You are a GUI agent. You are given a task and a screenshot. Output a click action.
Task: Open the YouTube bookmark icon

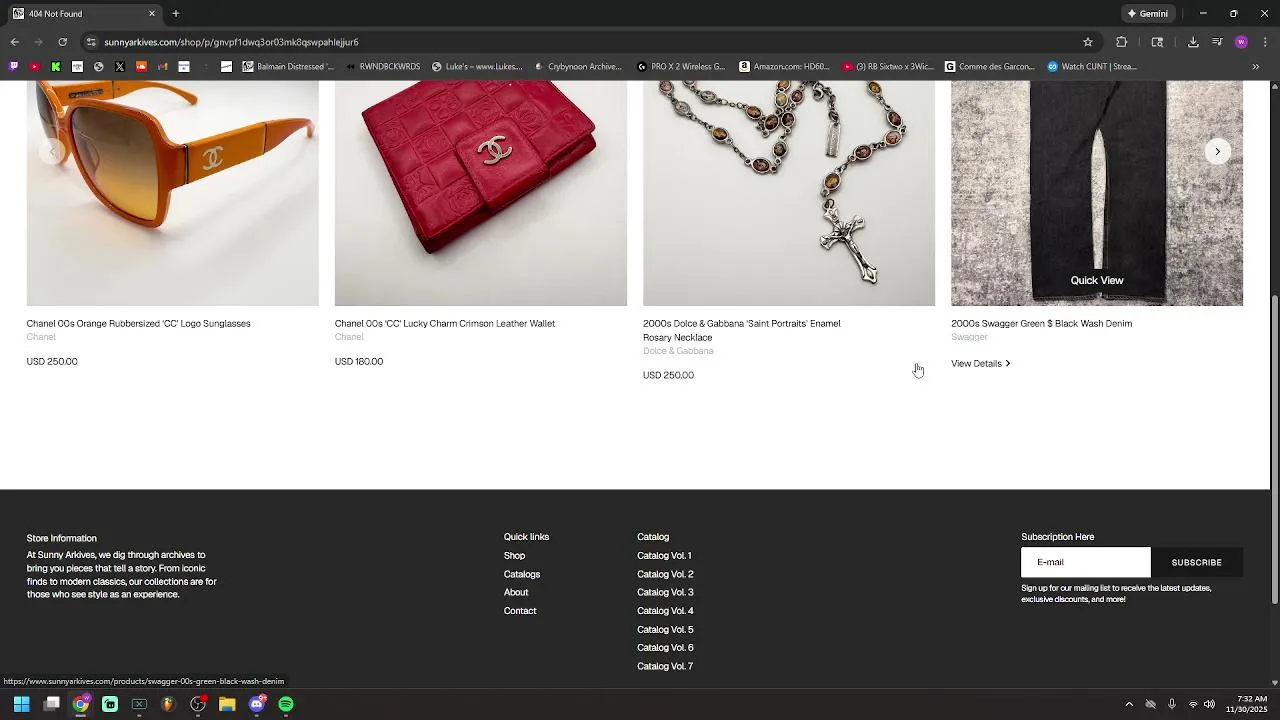[x=34, y=67]
